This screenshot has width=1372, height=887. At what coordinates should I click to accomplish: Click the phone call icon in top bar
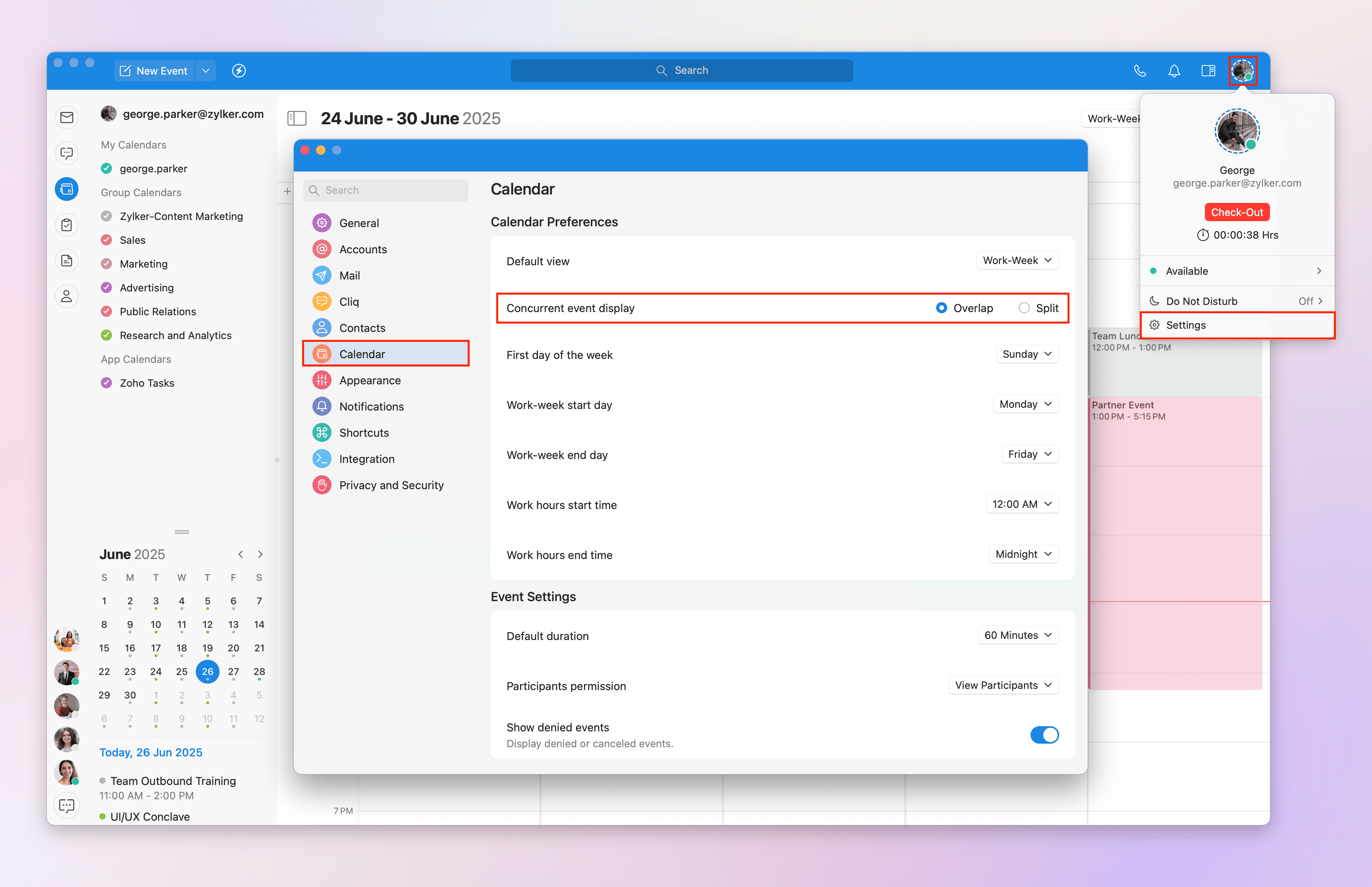pos(1139,70)
